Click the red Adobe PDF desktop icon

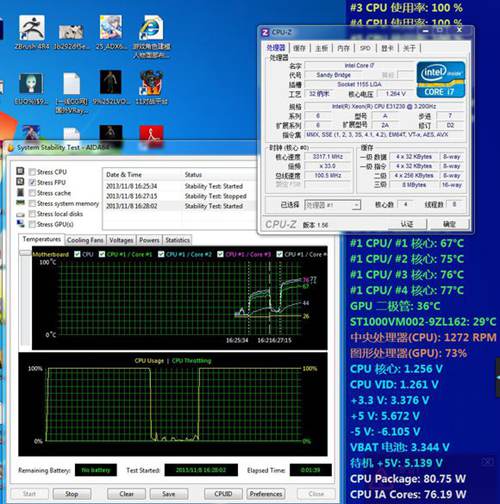(x=151, y=136)
